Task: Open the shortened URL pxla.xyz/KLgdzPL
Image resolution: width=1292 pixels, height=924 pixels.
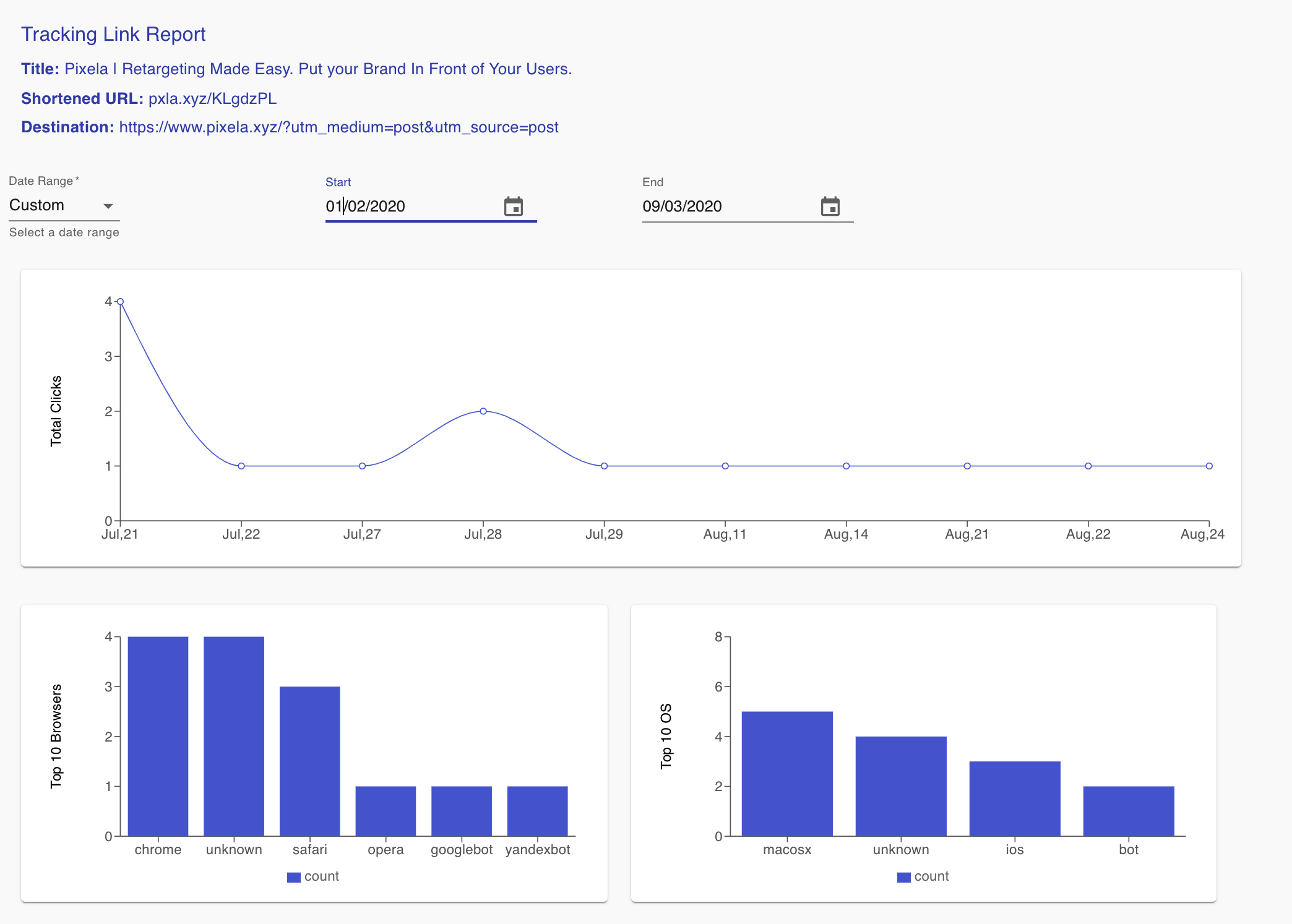Action: (212, 99)
